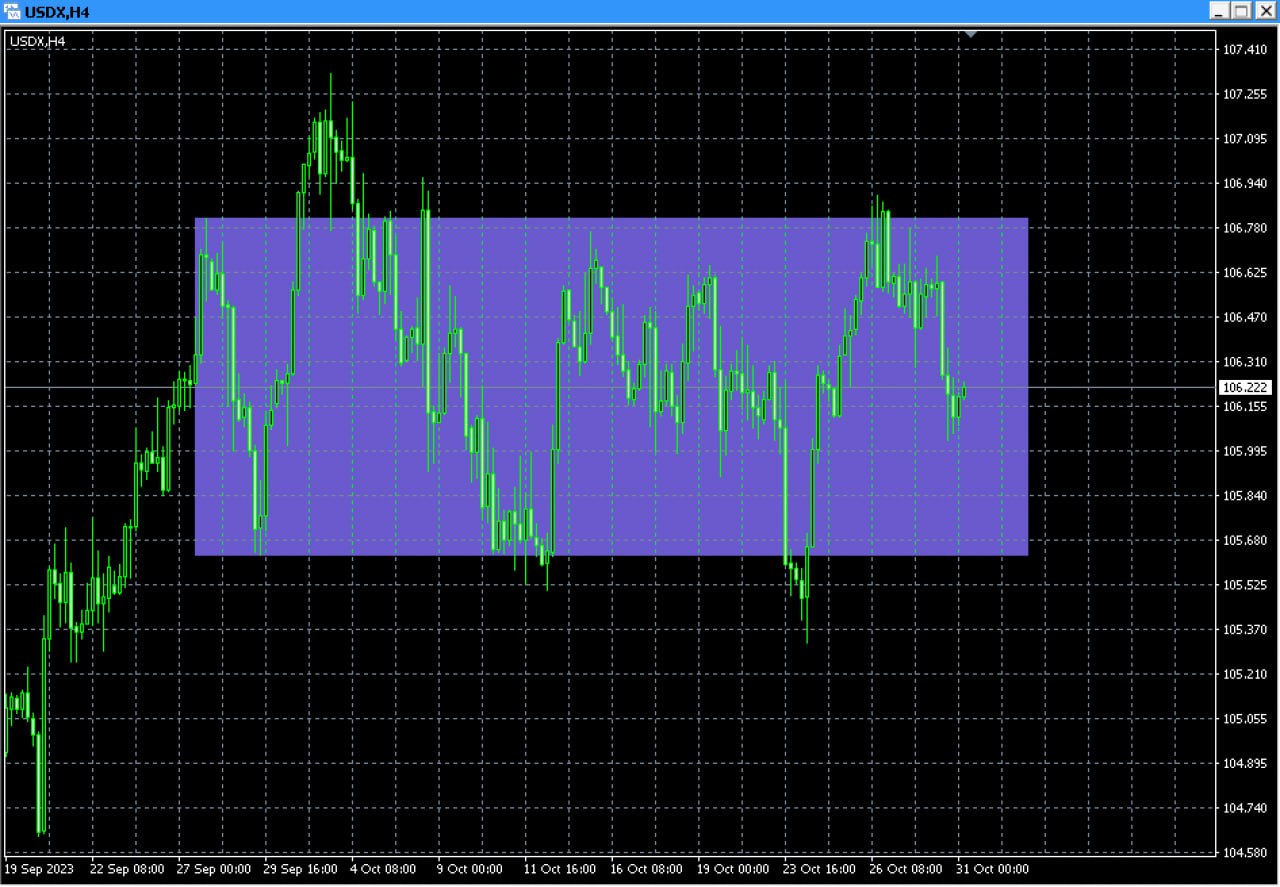Click the 104.580 price on the scale
1280x887 pixels.
pyautogui.click(x=1245, y=853)
